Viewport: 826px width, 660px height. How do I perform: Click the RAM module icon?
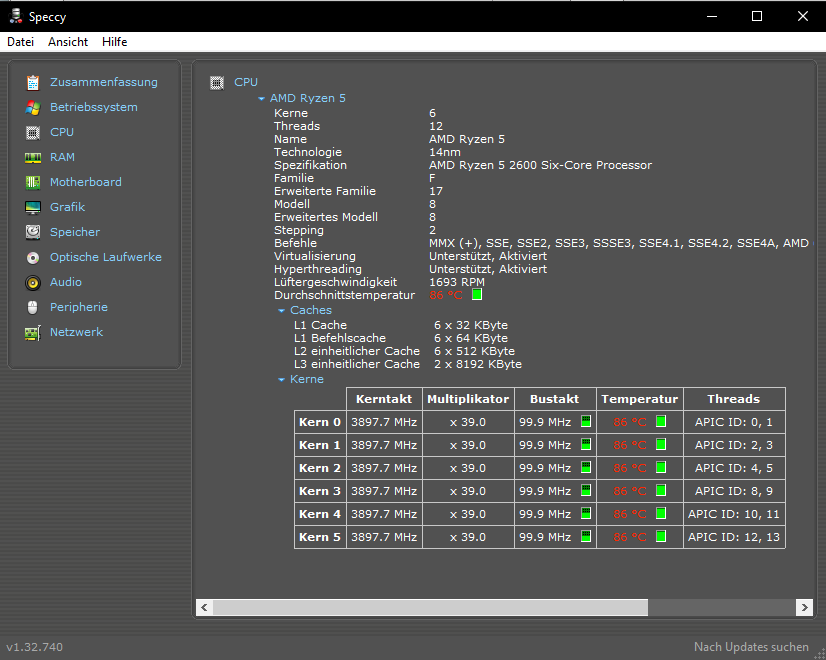(x=33, y=157)
